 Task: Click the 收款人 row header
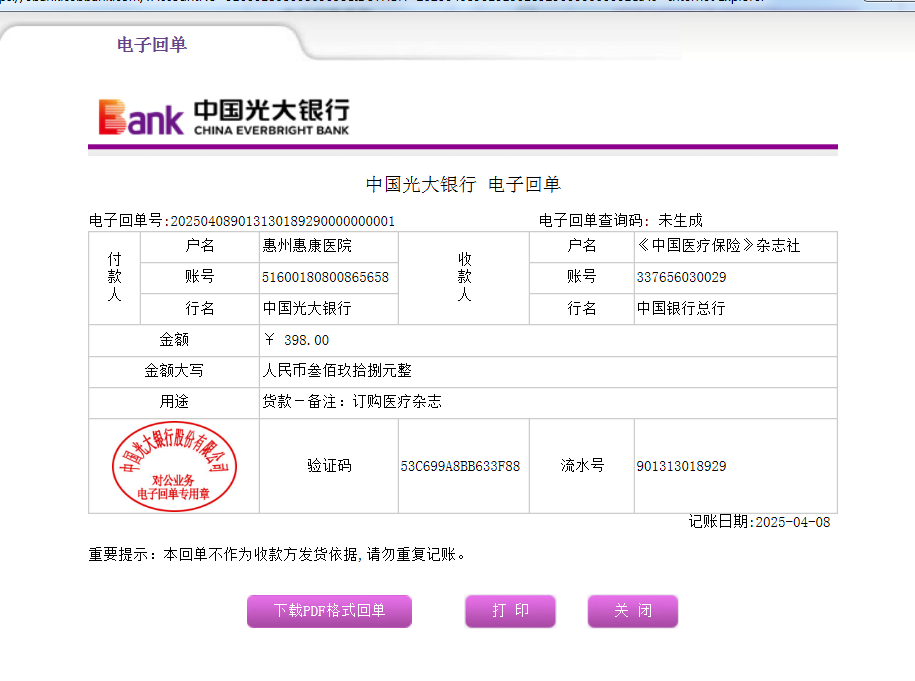464,277
